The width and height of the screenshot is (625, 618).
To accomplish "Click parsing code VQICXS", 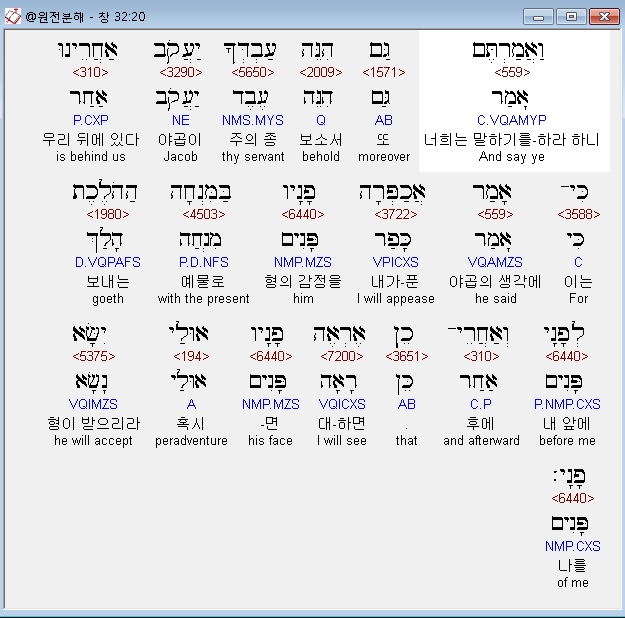I will [342, 404].
